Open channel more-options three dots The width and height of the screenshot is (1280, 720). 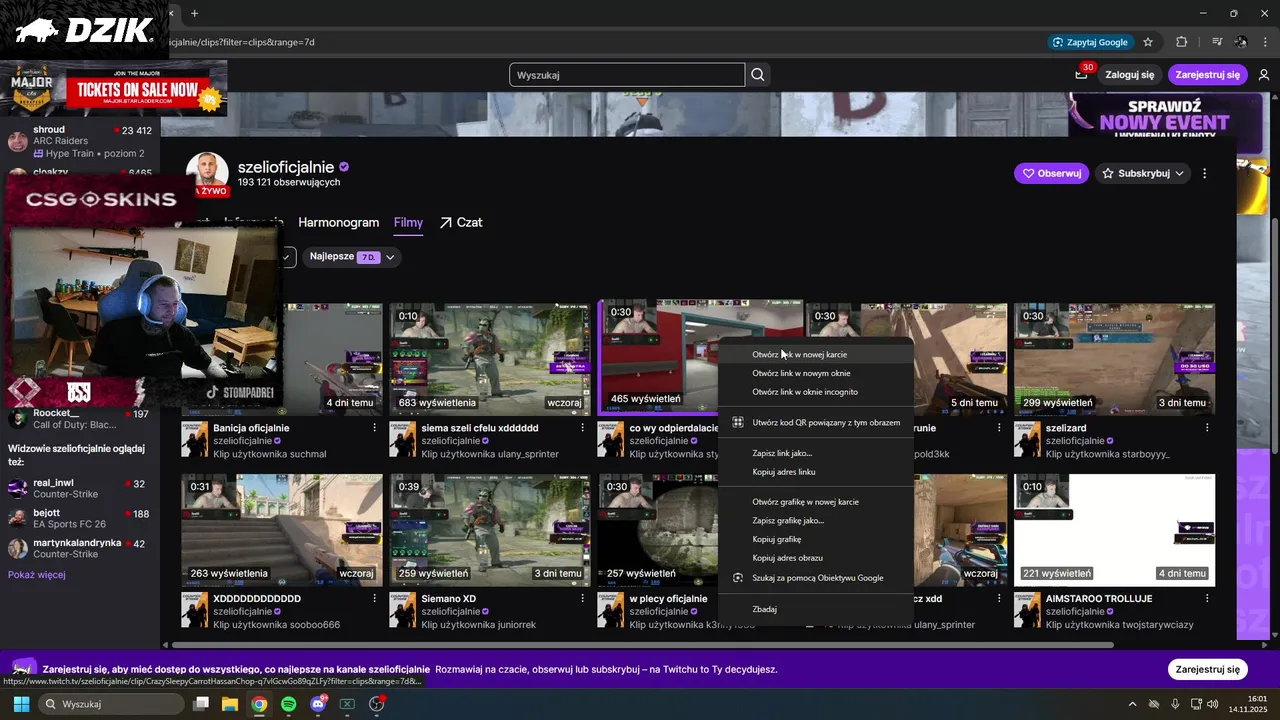(1204, 173)
